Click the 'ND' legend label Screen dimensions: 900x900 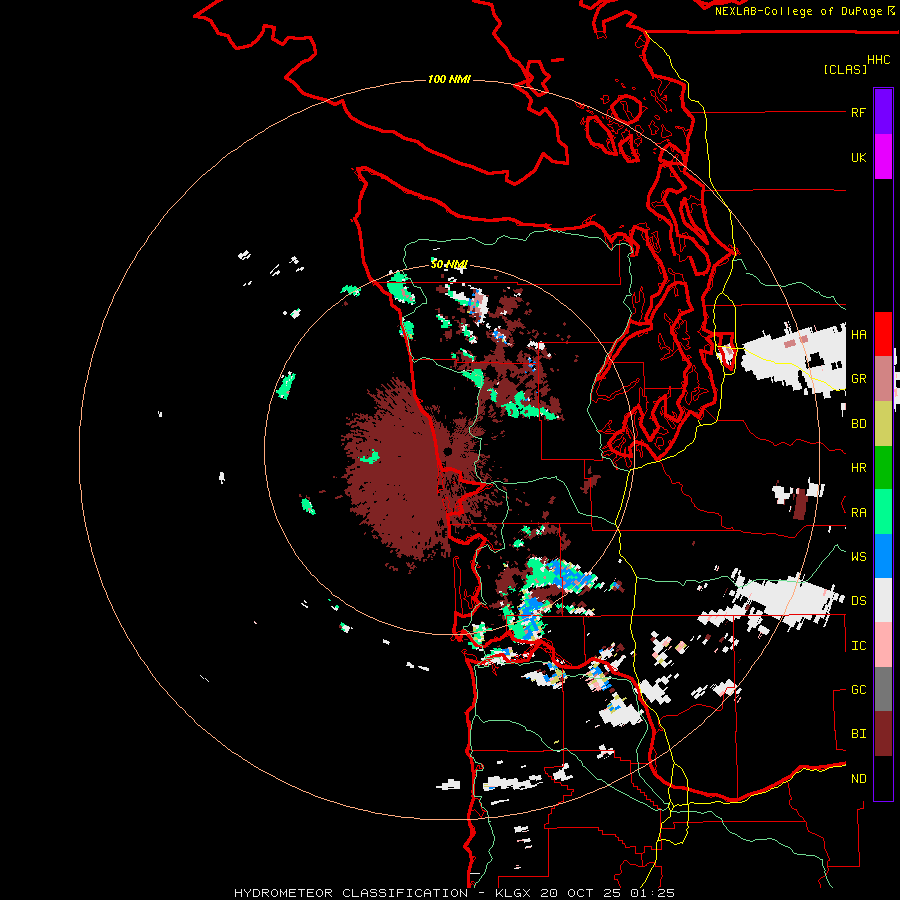tap(858, 779)
